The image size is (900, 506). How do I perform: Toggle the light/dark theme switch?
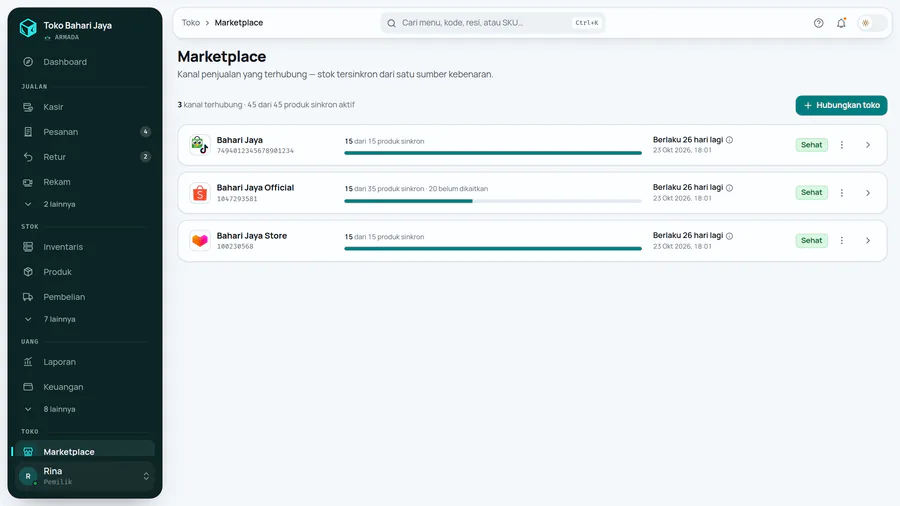(x=872, y=23)
